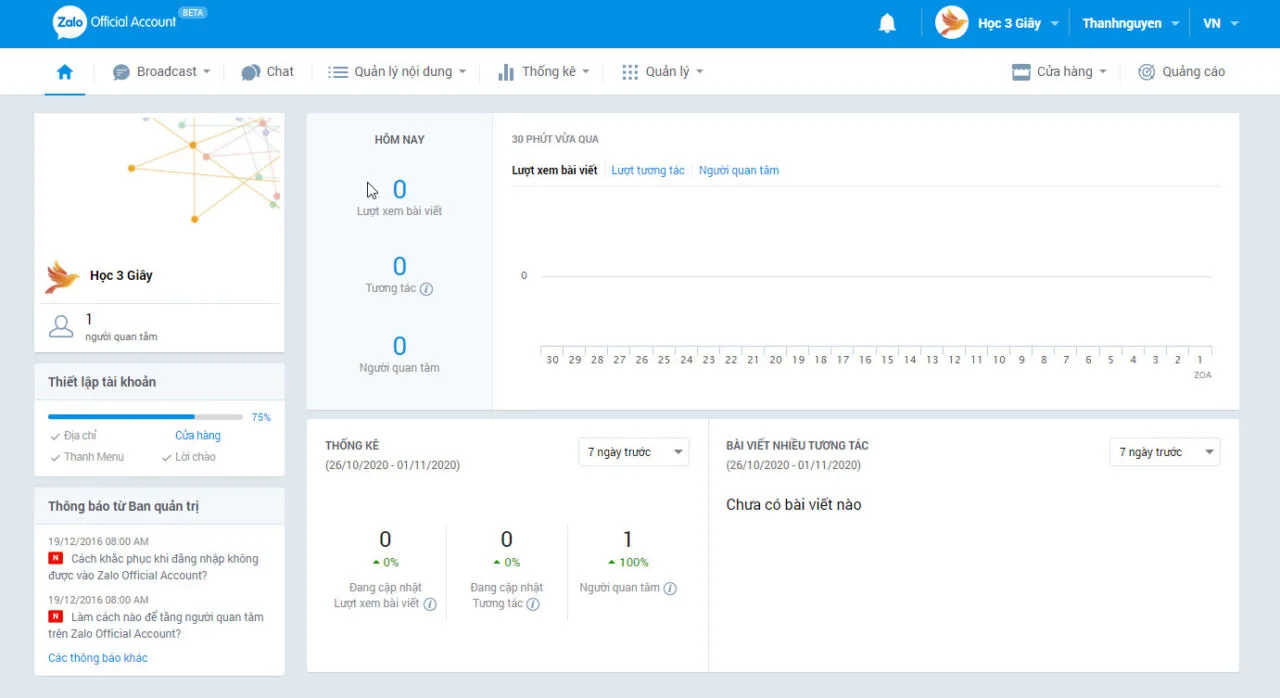Click the Chưa có bài viết nào message
The height and width of the screenshot is (698, 1280).
[x=794, y=505]
